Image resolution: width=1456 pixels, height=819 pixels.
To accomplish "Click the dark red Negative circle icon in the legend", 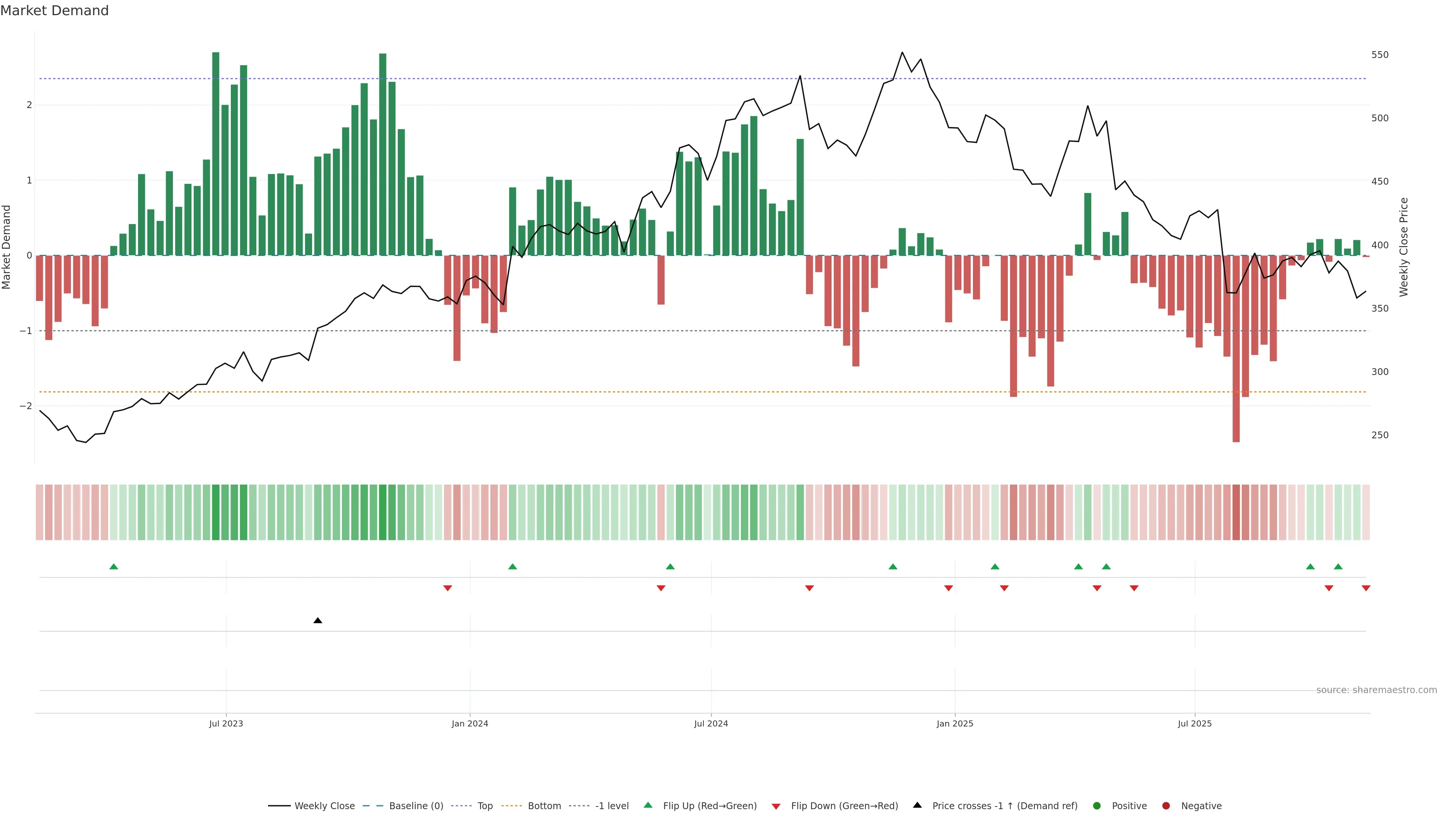I will tap(1166, 806).
